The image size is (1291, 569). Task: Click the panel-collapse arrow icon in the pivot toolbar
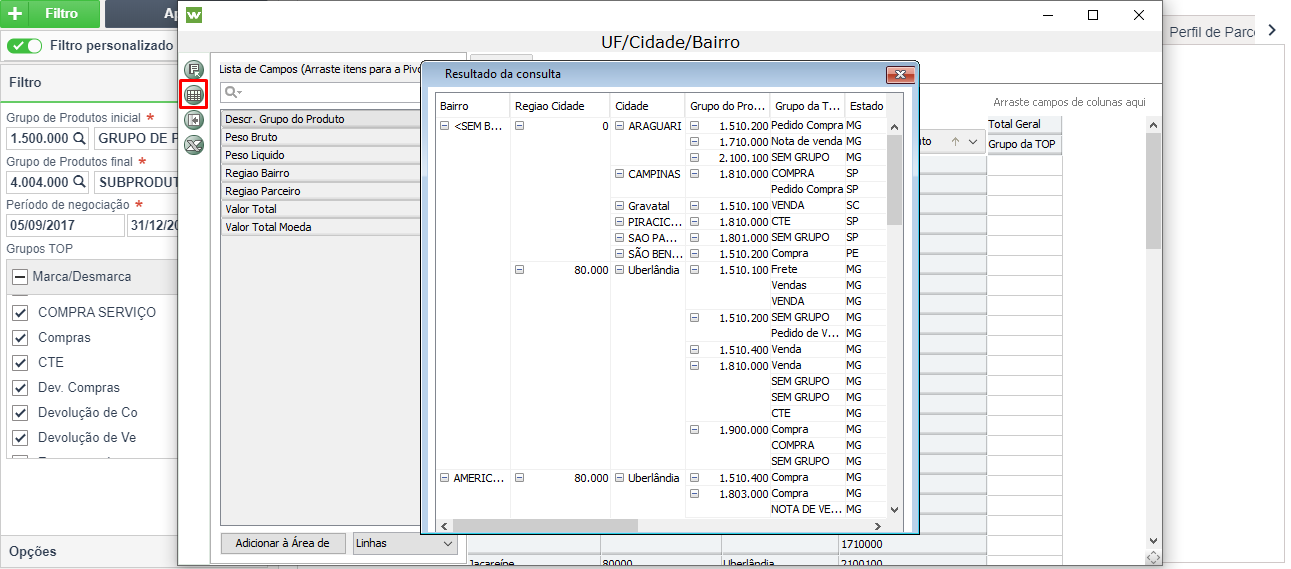click(194, 120)
